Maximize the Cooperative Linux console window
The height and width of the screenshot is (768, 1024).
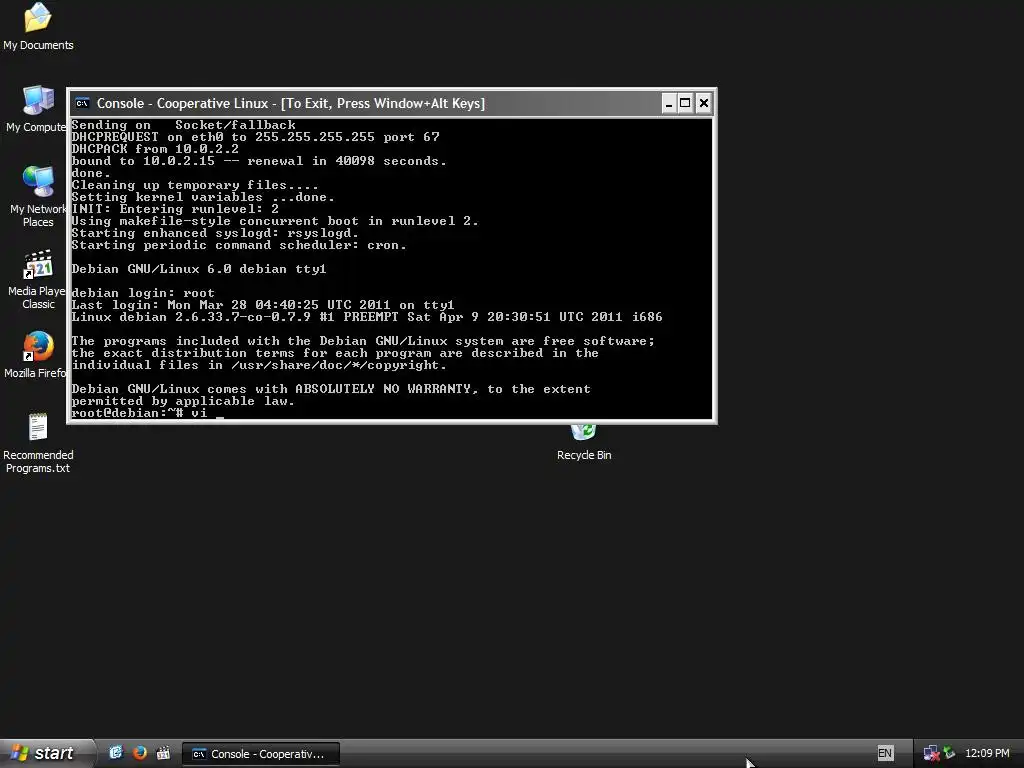(685, 103)
